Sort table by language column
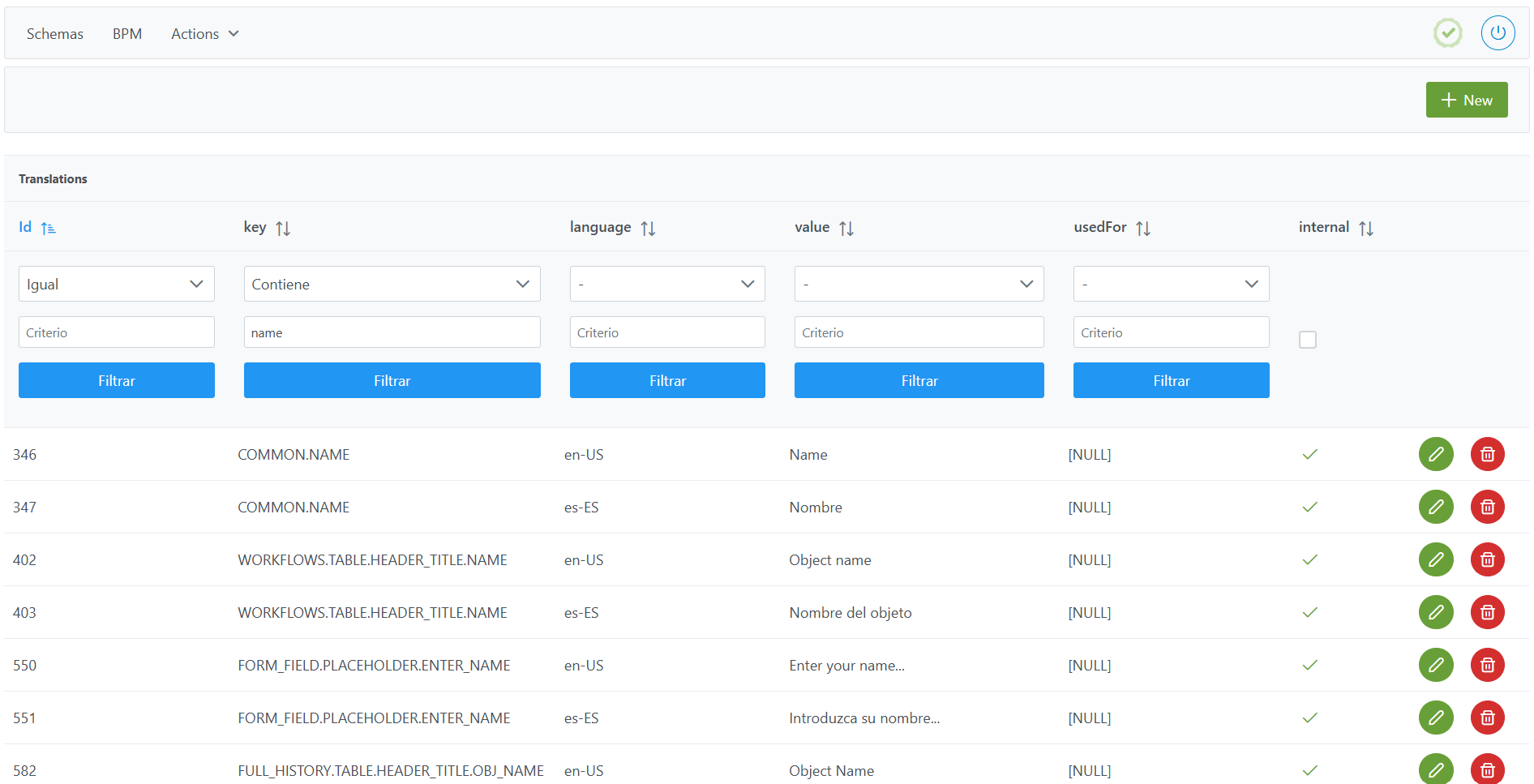The width and height of the screenshot is (1534, 784). coord(647,229)
